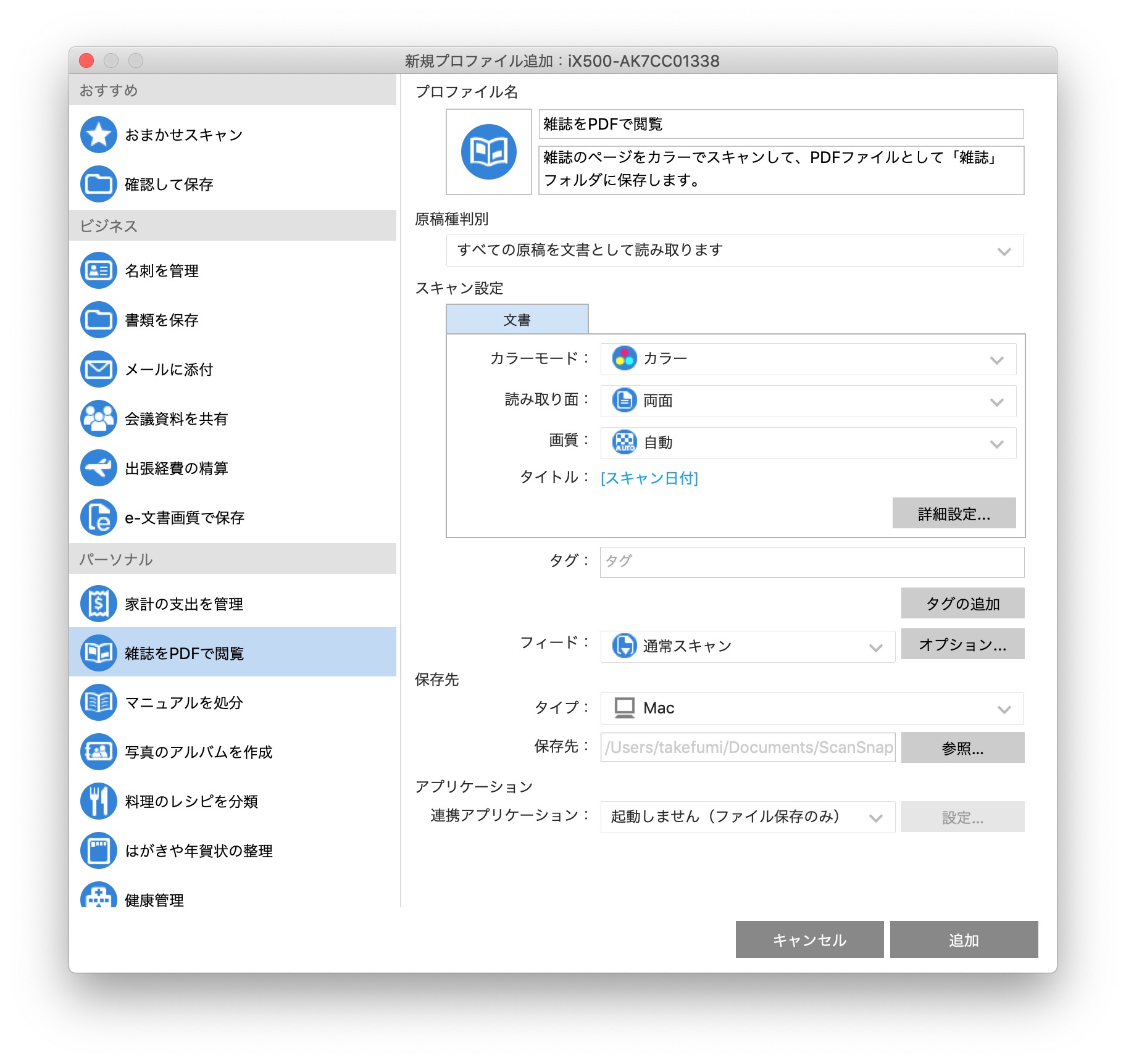The width and height of the screenshot is (1126, 1064).
Task: Select the 会議資料を共有 people icon
Action: tap(99, 418)
